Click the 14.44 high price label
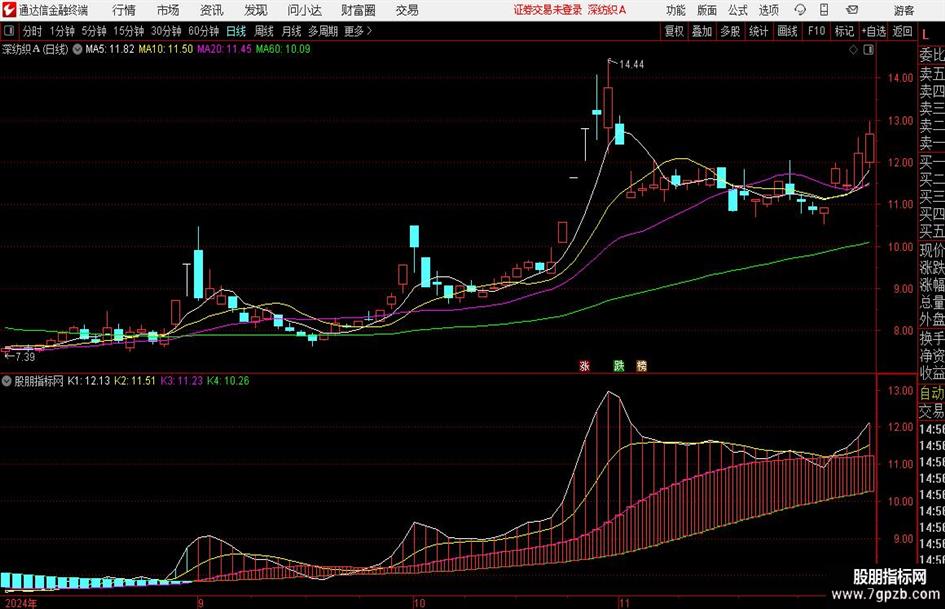The image size is (945, 609). click(x=631, y=65)
